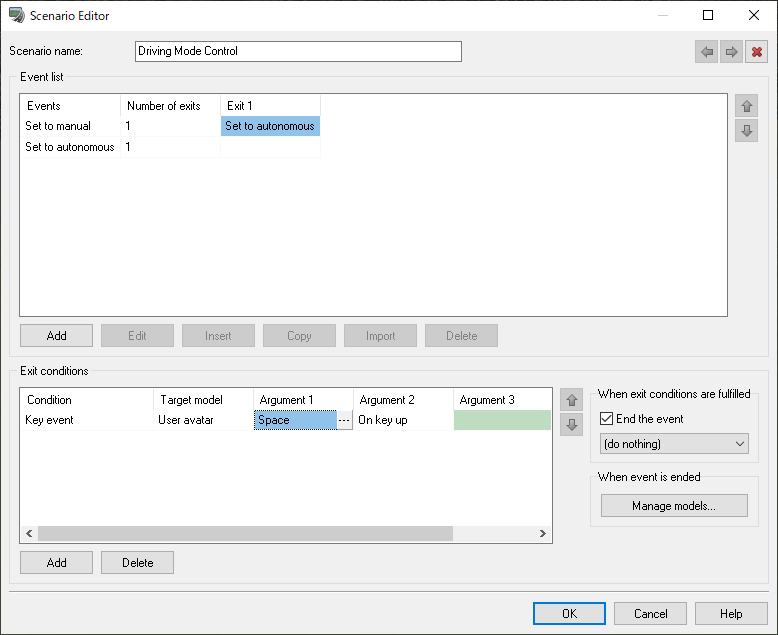This screenshot has height=635, width=778.
Task: Click the Insert button
Action: point(218,336)
